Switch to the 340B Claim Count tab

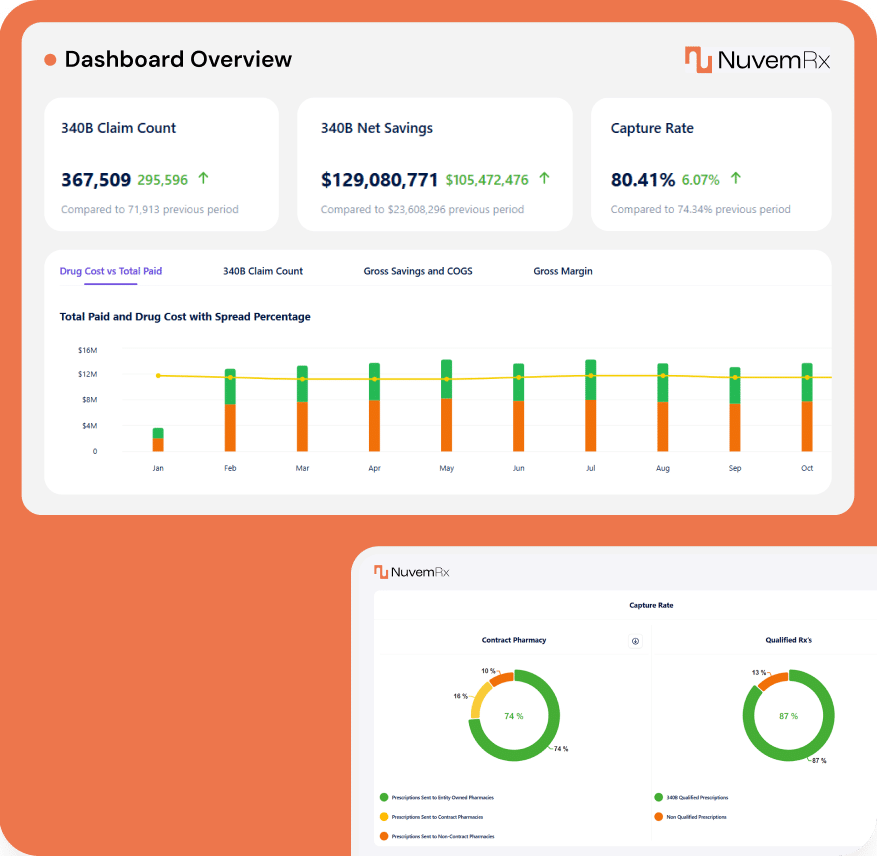[262, 271]
